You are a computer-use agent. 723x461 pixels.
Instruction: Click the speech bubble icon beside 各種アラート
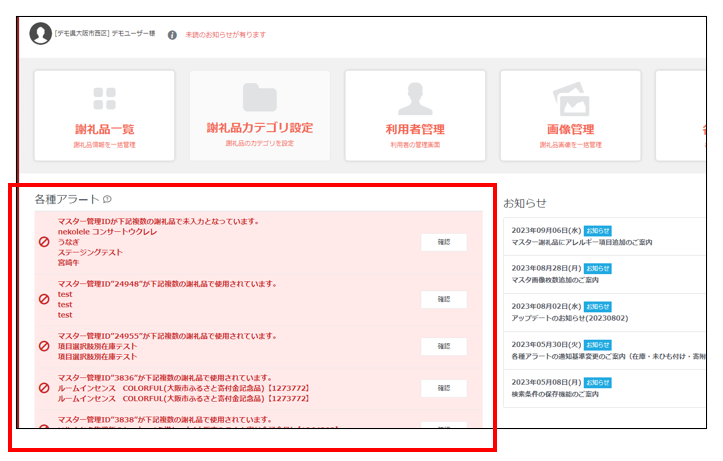coord(107,200)
